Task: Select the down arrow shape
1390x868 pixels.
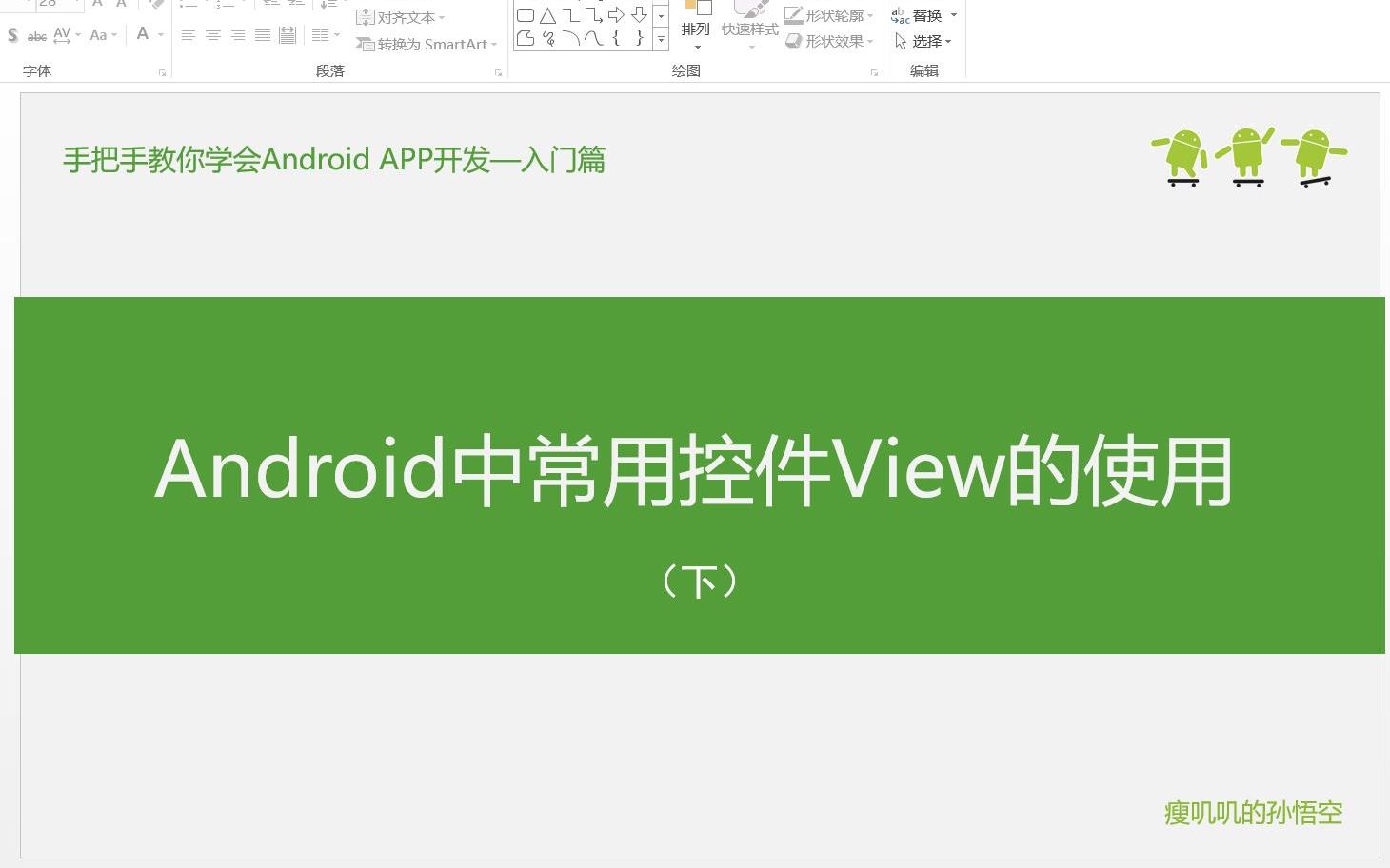Action: [639, 15]
